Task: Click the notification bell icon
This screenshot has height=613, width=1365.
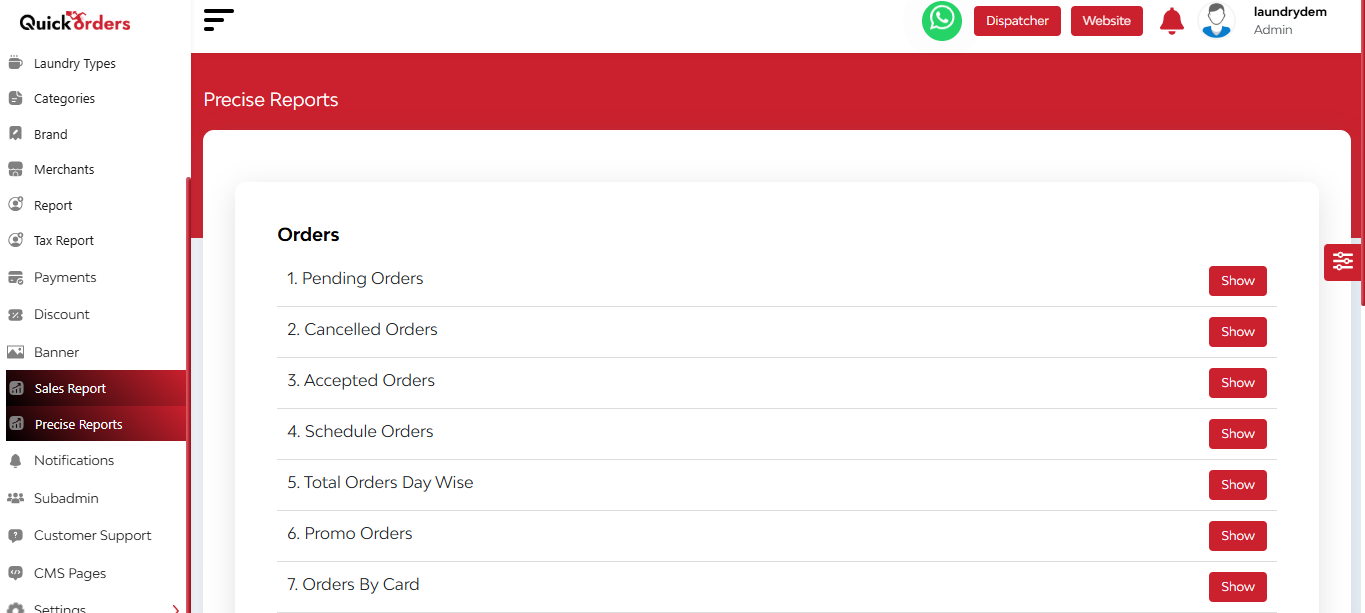Action: [x=1171, y=21]
